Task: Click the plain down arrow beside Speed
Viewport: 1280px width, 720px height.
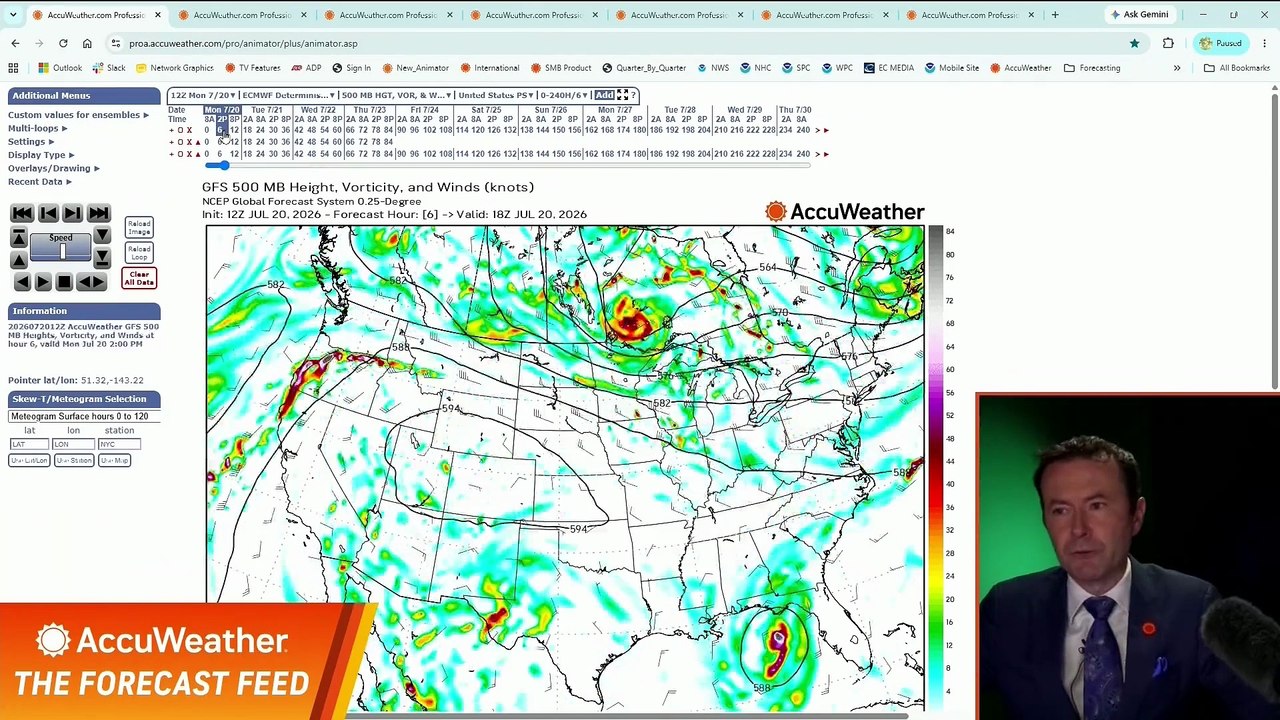Action: click(x=102, y=237)
